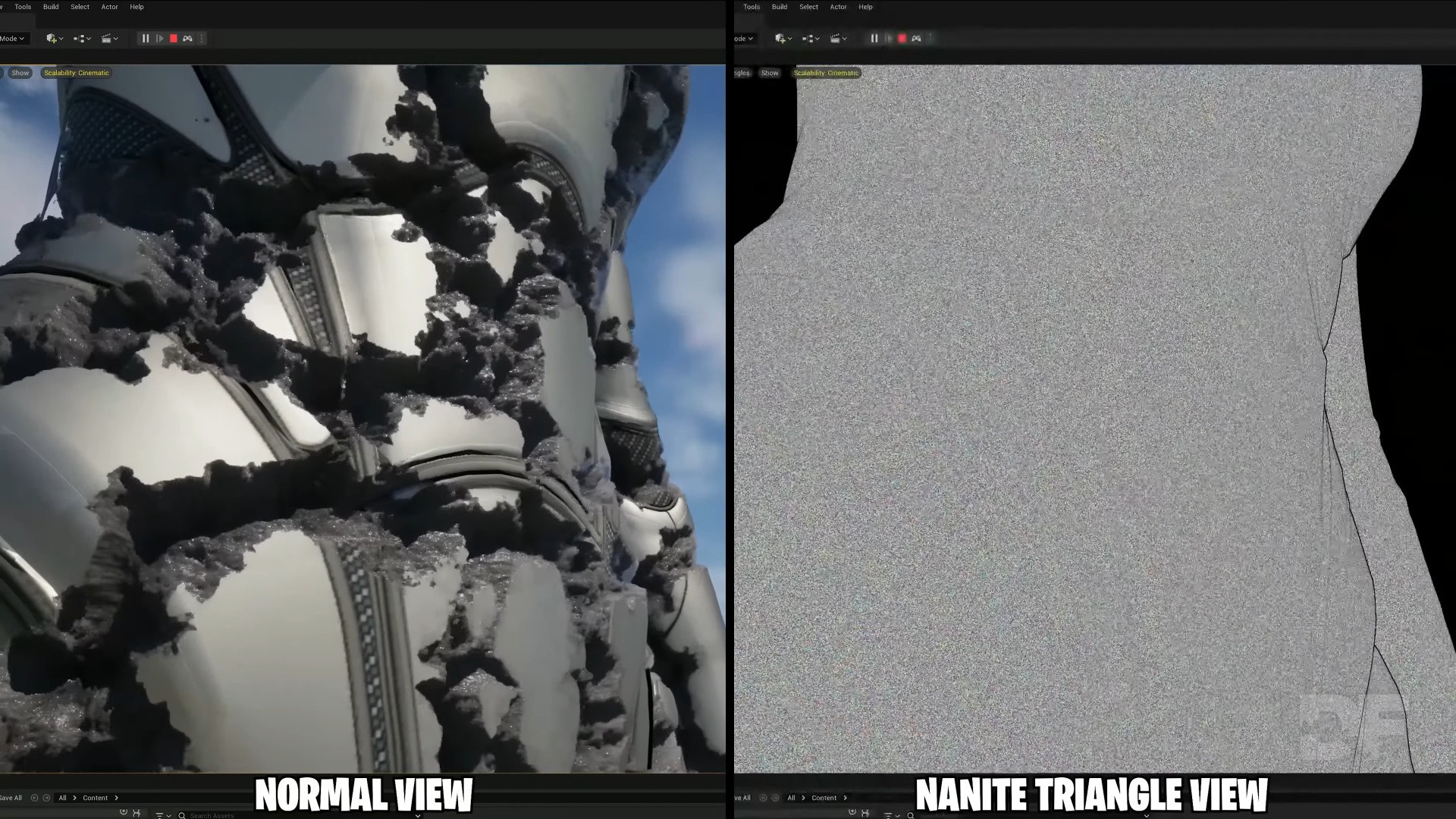Image resolution: width=1456 pixels, height=819 pixels.
Task: Click Search Assets field in left content browser
Action: 212,815
